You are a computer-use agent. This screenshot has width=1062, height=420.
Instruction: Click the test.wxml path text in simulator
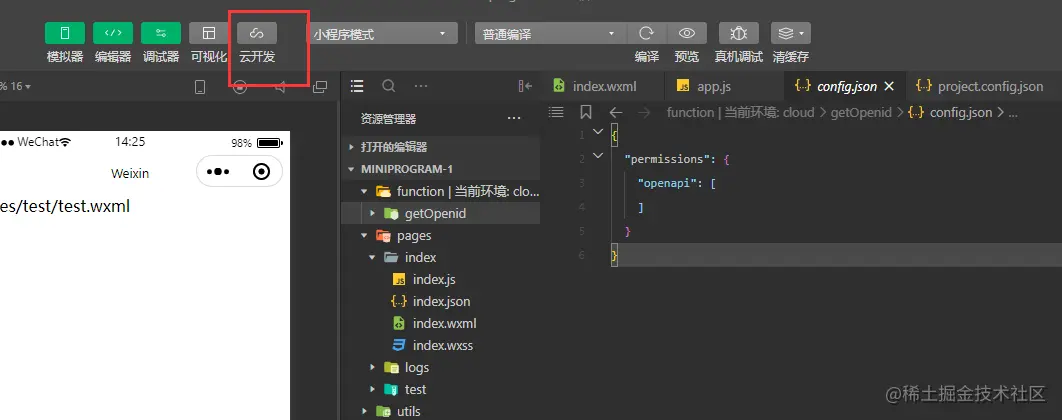[65, 206]
